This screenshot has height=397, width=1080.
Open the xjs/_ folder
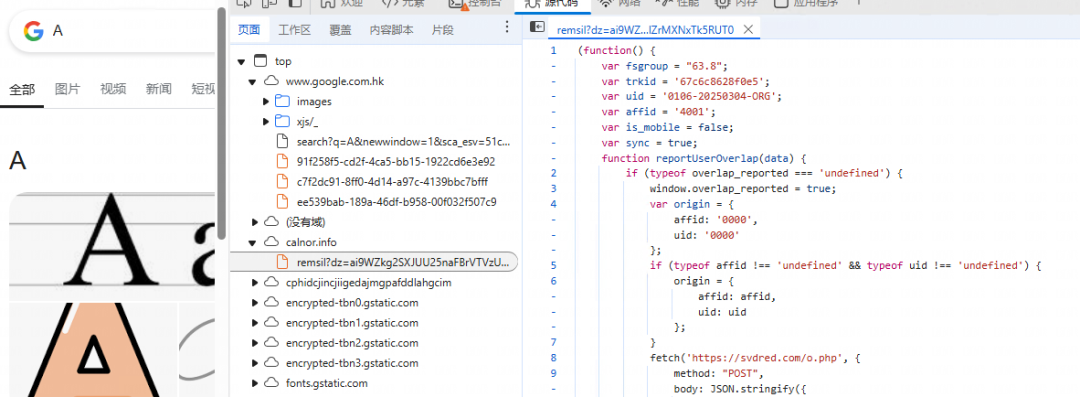click(x=308, y=121)
